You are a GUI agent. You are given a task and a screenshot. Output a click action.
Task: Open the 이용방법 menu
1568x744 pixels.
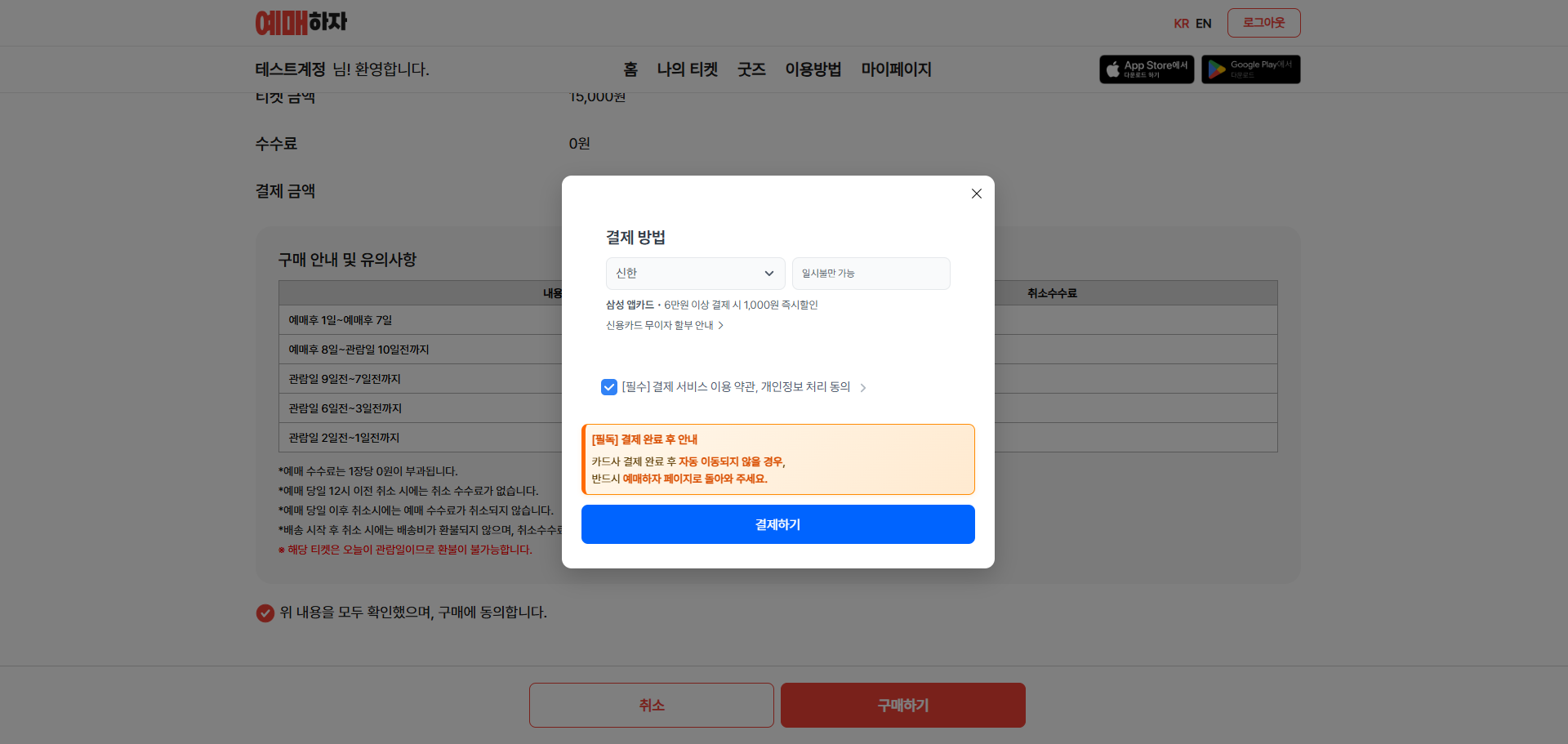point(813,69)
